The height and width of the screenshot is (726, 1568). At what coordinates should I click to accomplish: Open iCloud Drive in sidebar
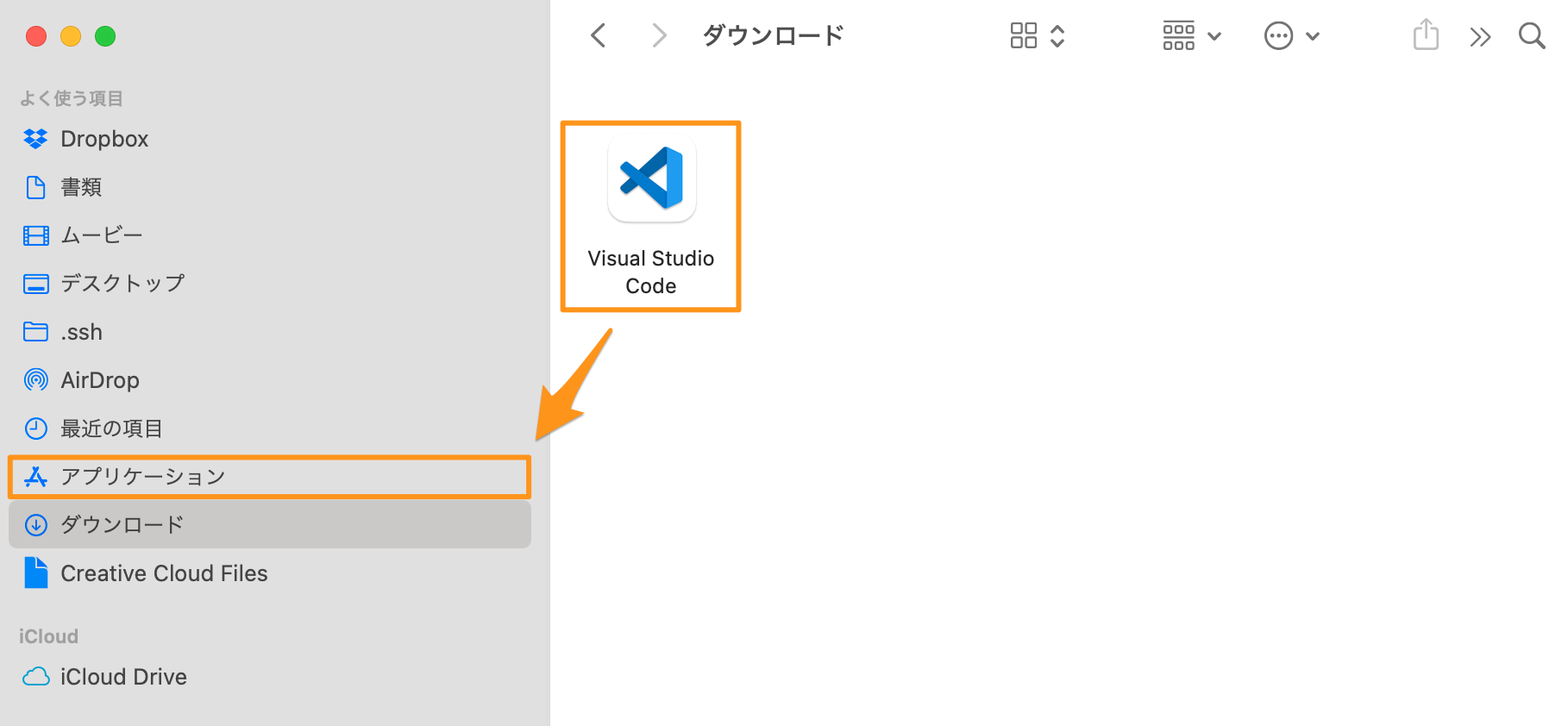pos(123,677)
